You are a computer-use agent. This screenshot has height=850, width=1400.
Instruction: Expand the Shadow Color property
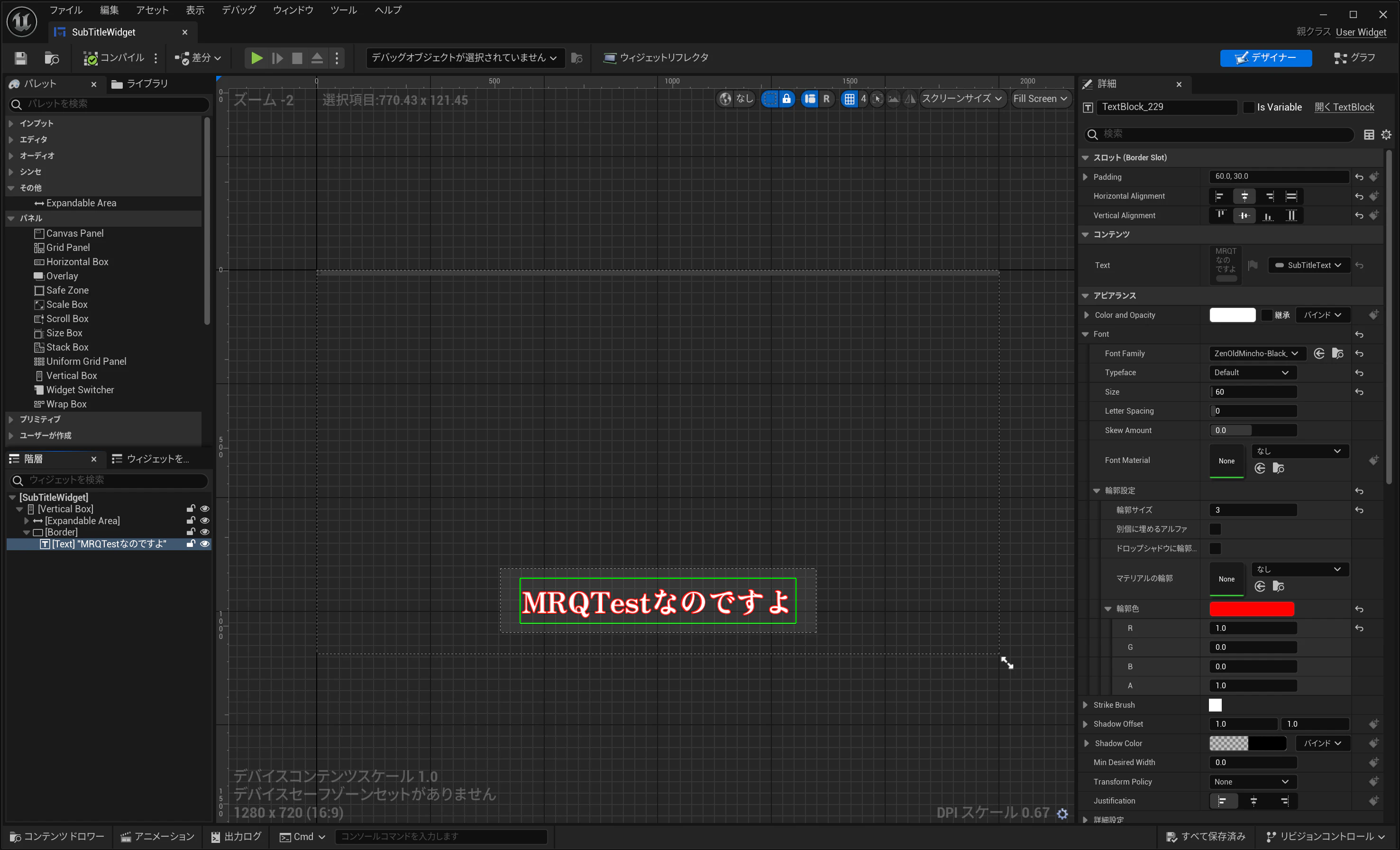pyautogui.click(x=1086, y=744)
